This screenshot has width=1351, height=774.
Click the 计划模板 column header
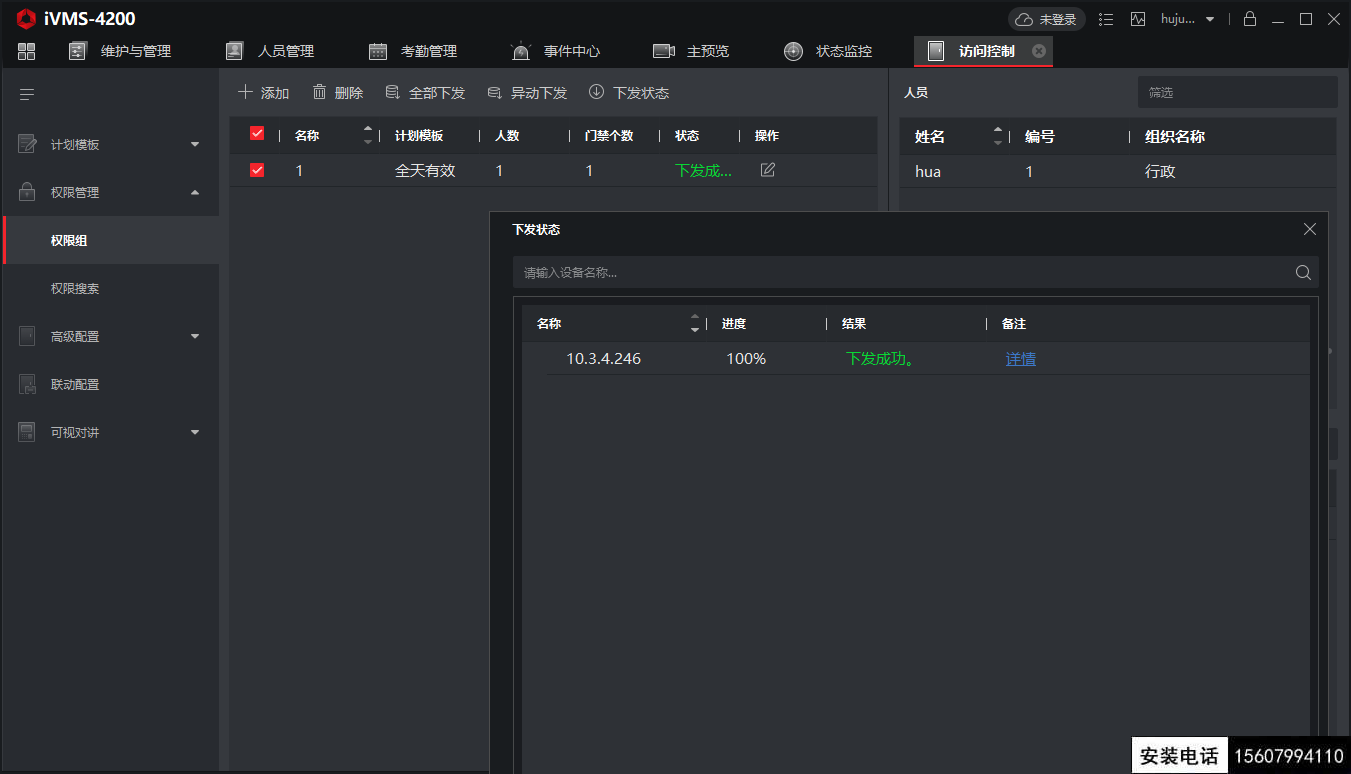pyautogui.click(x=419, y=136)
